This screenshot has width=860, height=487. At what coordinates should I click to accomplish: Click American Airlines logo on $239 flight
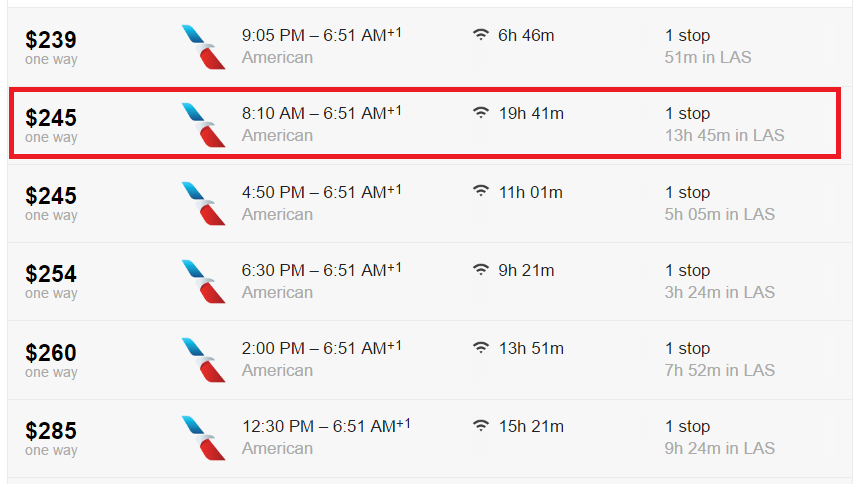click(x=203, y=47)
